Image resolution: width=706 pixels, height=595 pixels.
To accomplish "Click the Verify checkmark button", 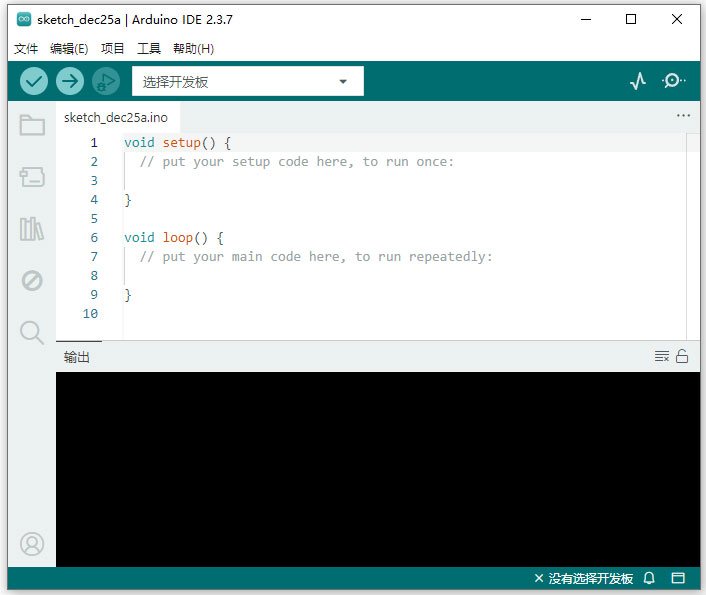I will (34, 82).
